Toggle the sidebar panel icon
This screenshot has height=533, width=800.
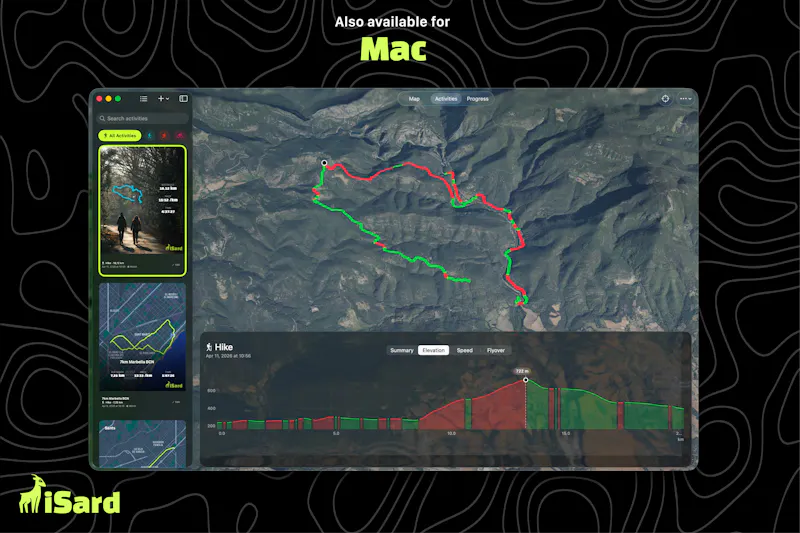click(x=183, y=98)
